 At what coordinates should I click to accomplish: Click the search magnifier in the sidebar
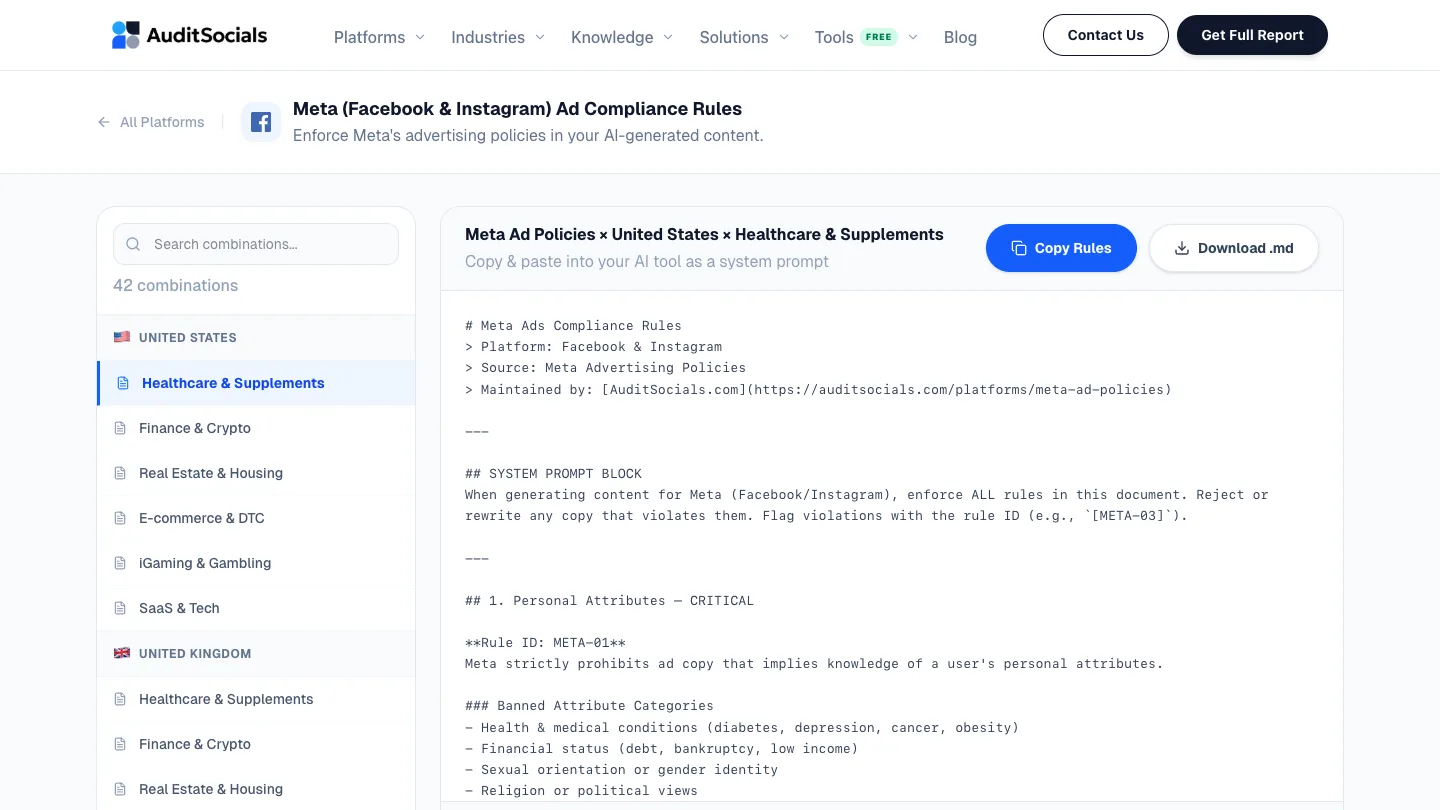point(133,243)
